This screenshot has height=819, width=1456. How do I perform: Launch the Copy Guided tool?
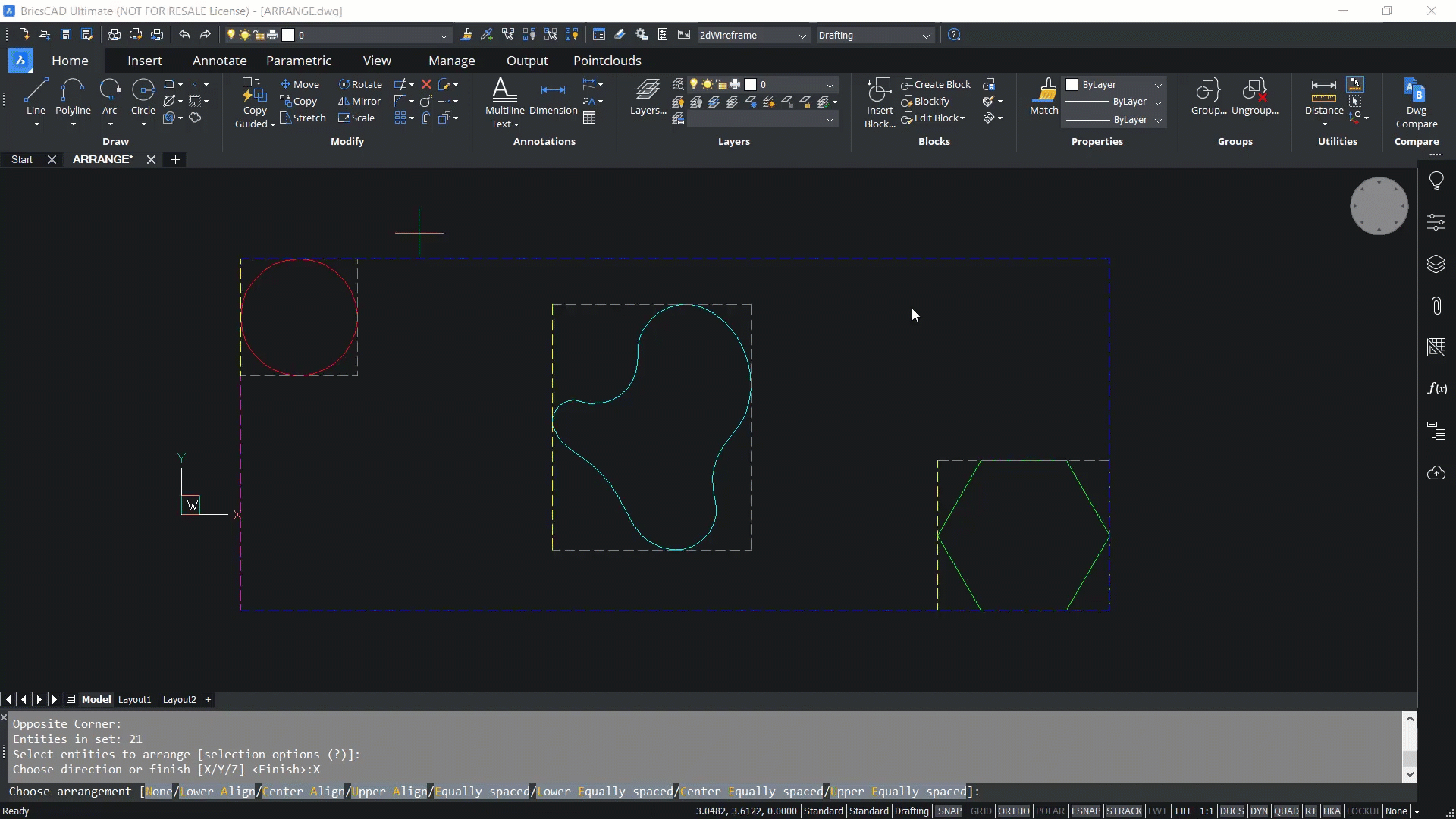[x=255, y=102]
